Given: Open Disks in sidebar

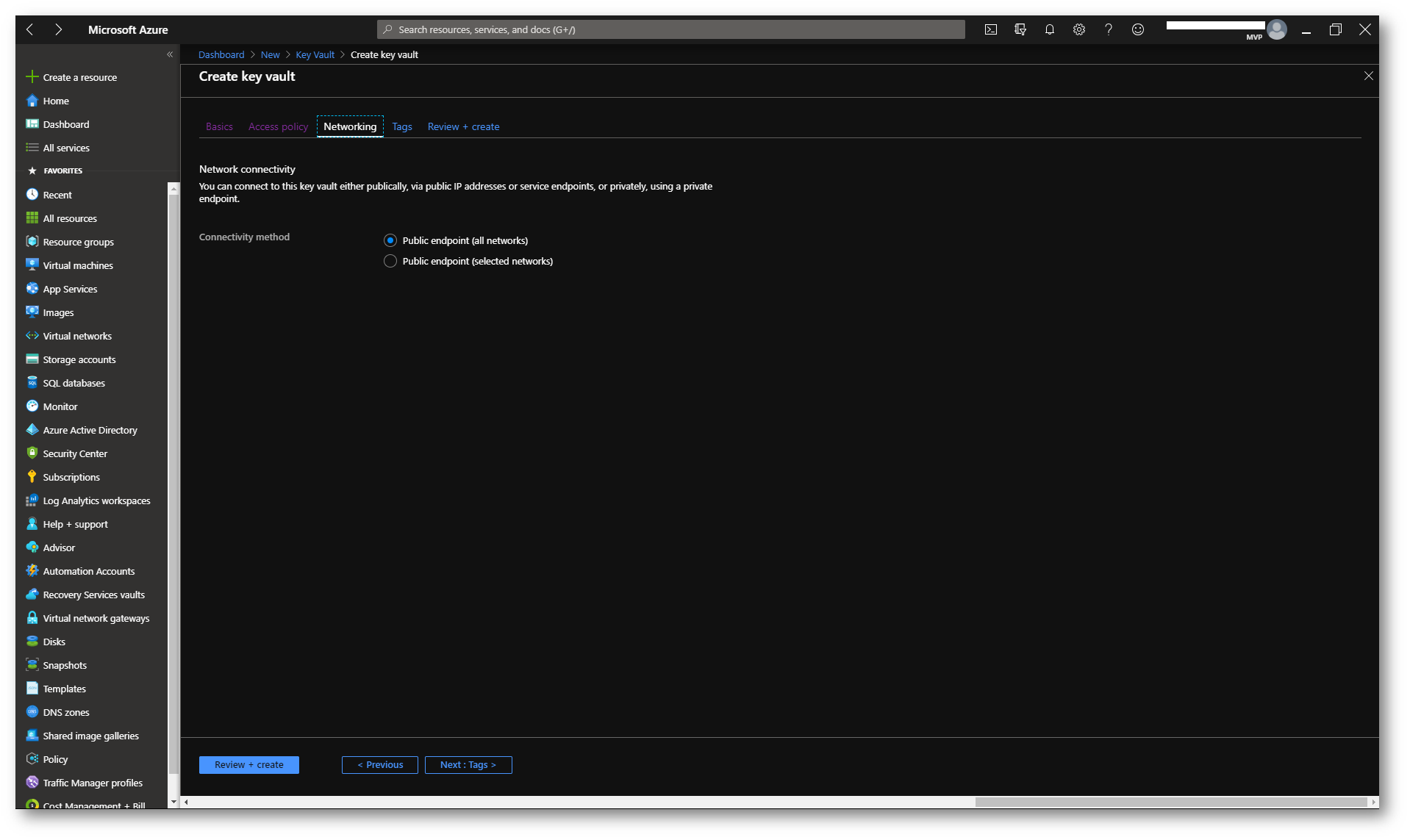Looking at the screenshot, I should [54, 642].
